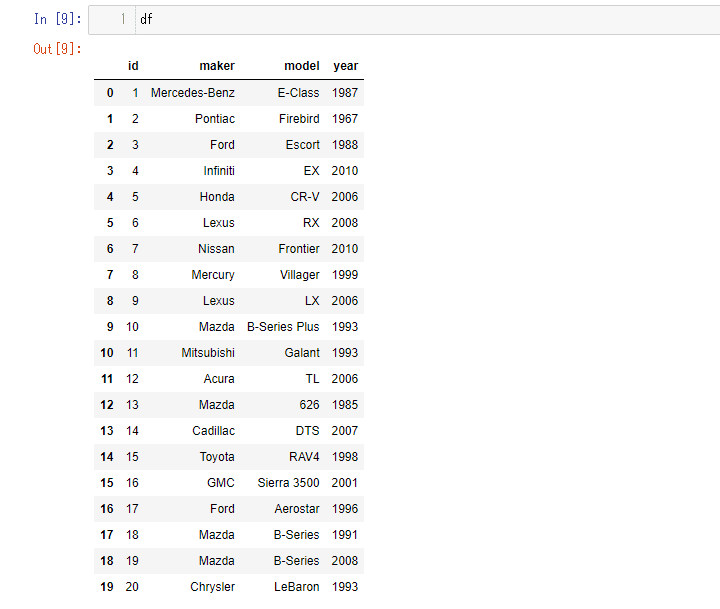
Task: Click year value 1987
Action: point(345,93)
